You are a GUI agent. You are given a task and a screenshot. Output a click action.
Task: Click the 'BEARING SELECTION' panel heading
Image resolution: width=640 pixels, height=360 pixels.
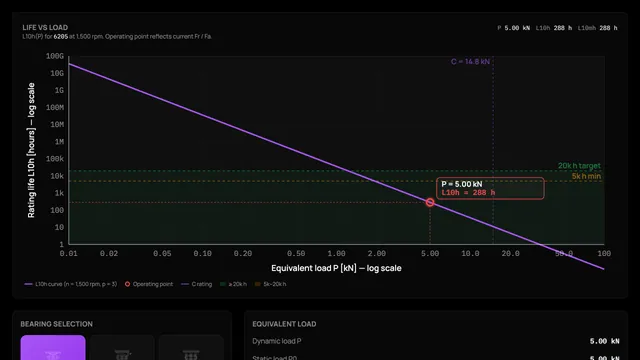(x=57, y=324)
